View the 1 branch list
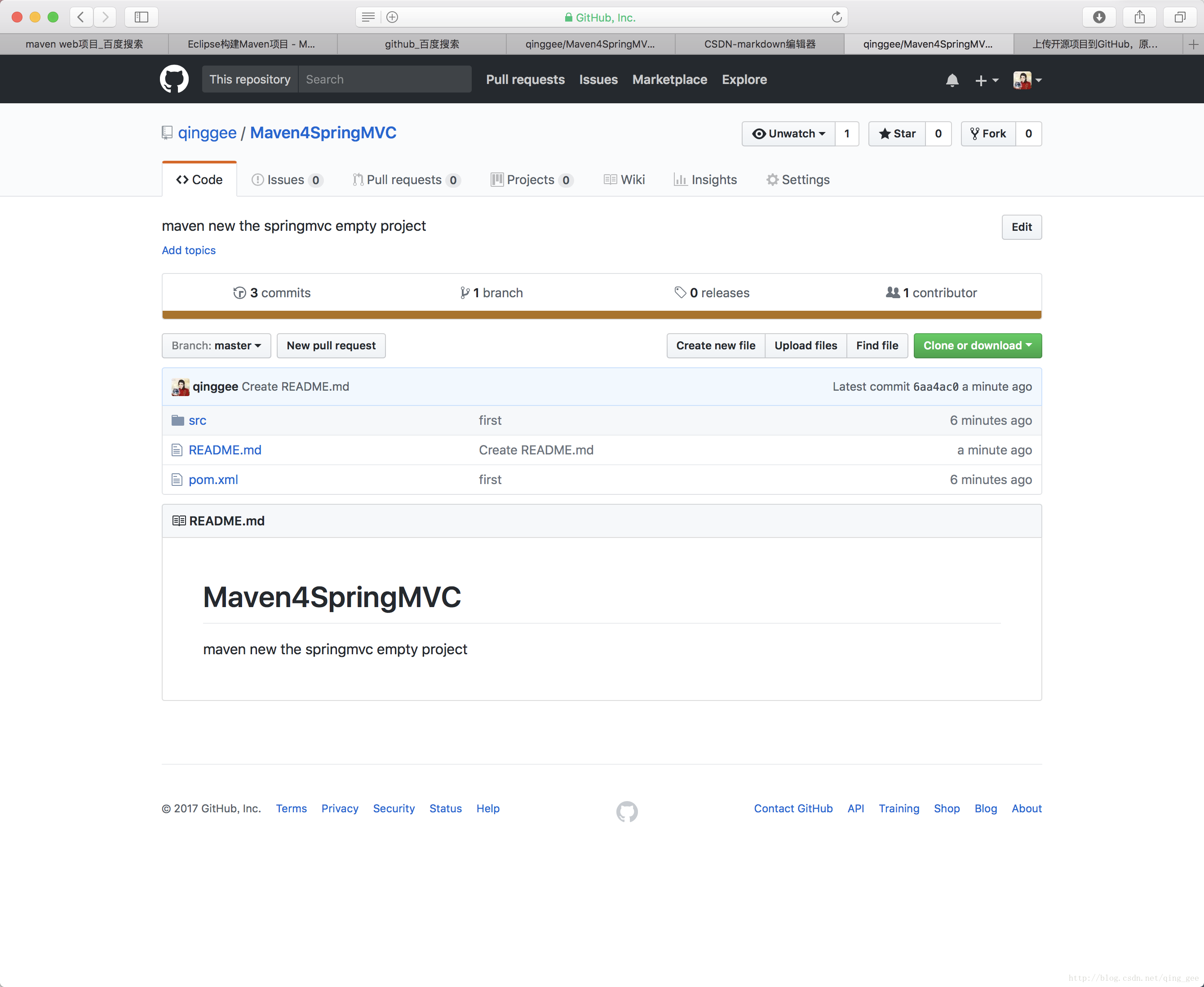 [x=491, y=293]
